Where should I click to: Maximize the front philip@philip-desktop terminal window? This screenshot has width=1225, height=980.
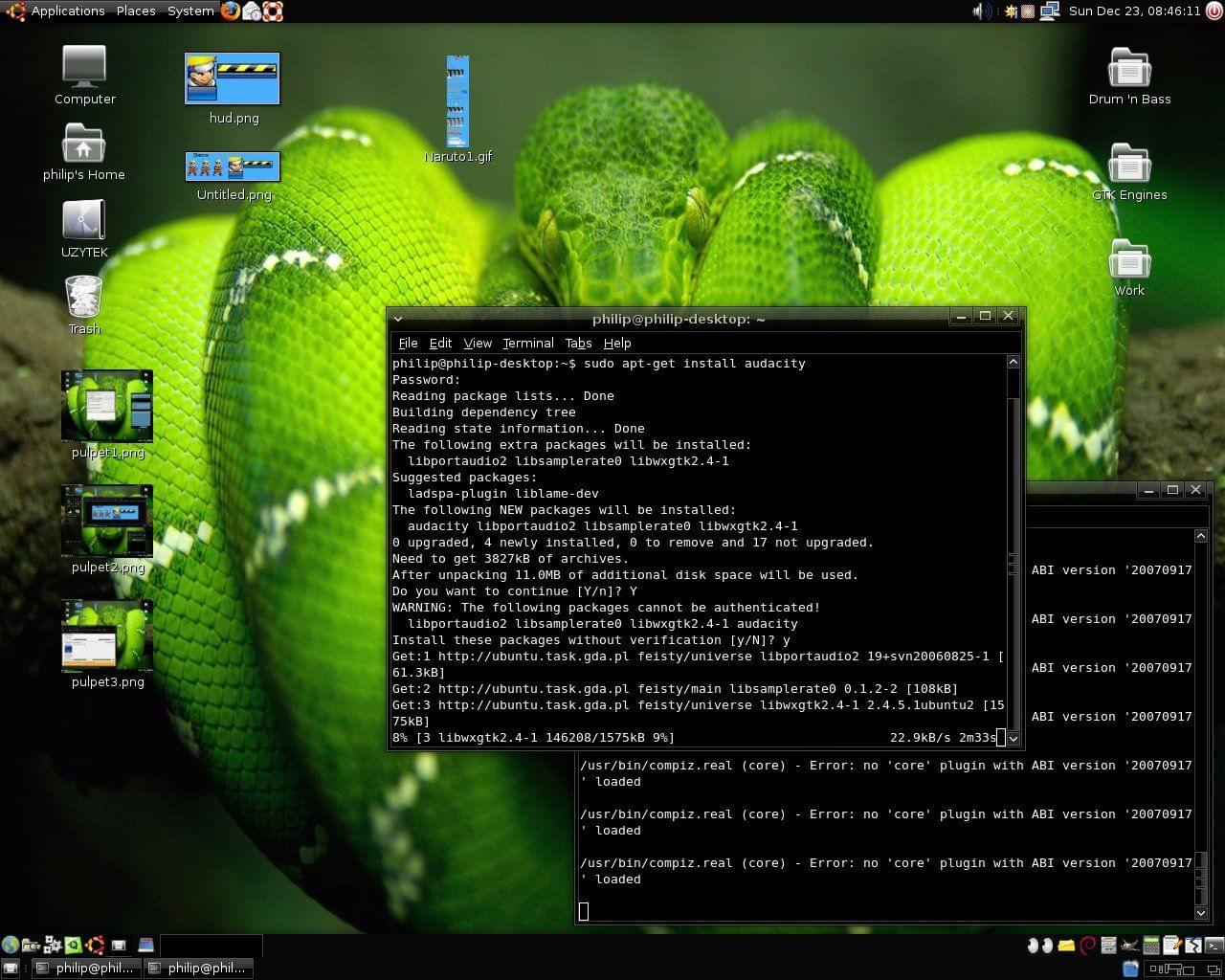coord(985,316)
